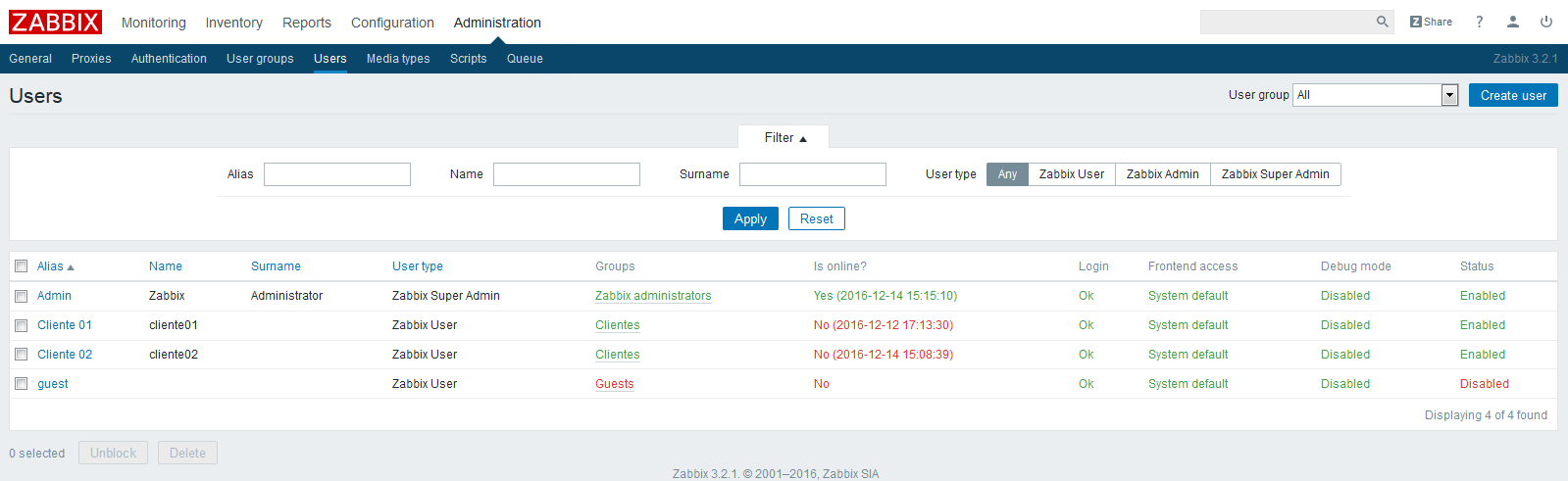1568x481 pixels.
Task: Select Zabbix Super Admin type filter
Action: click(1276, 174)
